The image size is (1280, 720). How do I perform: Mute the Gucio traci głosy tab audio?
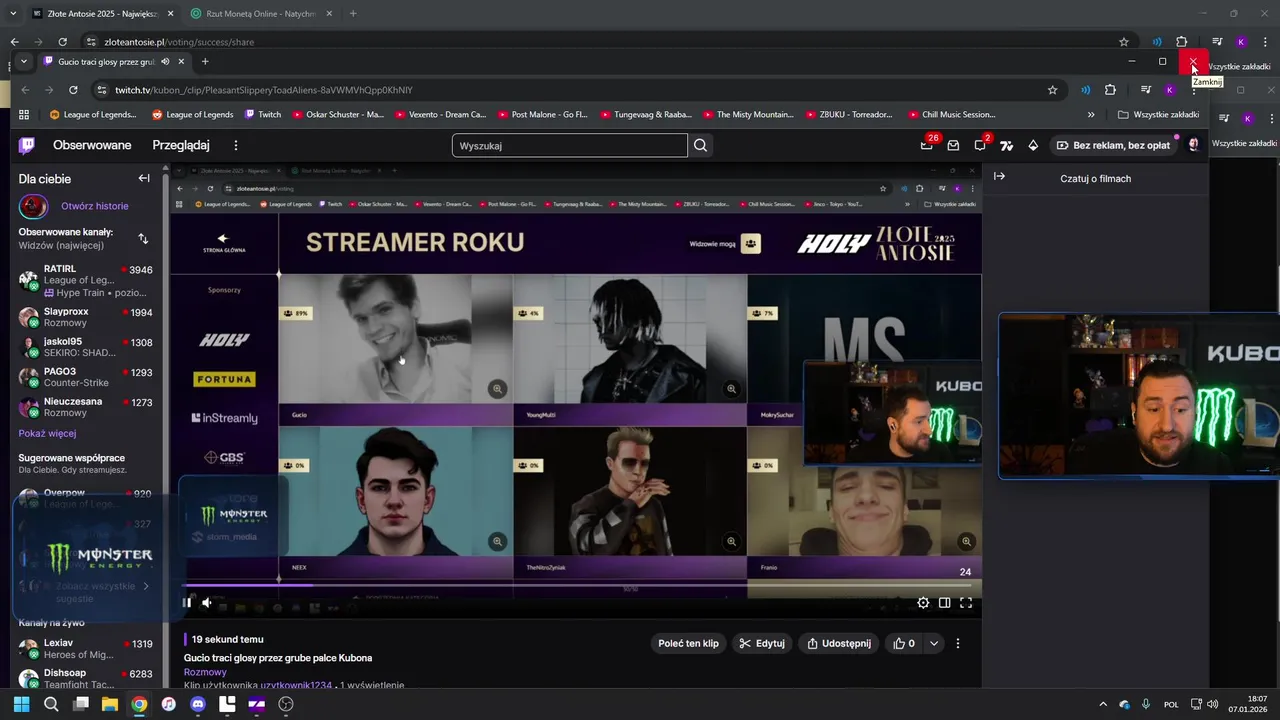coord(165,61)
